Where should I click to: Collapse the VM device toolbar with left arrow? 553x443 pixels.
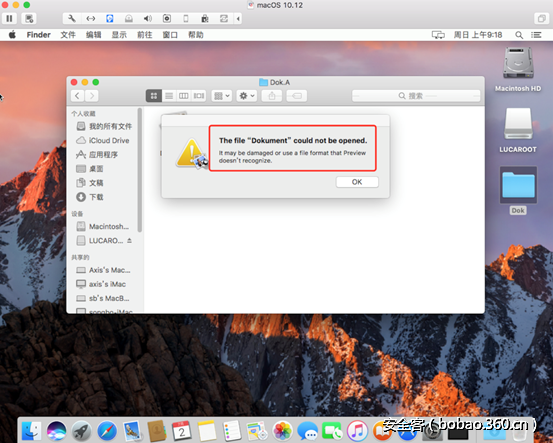point(238,18)
